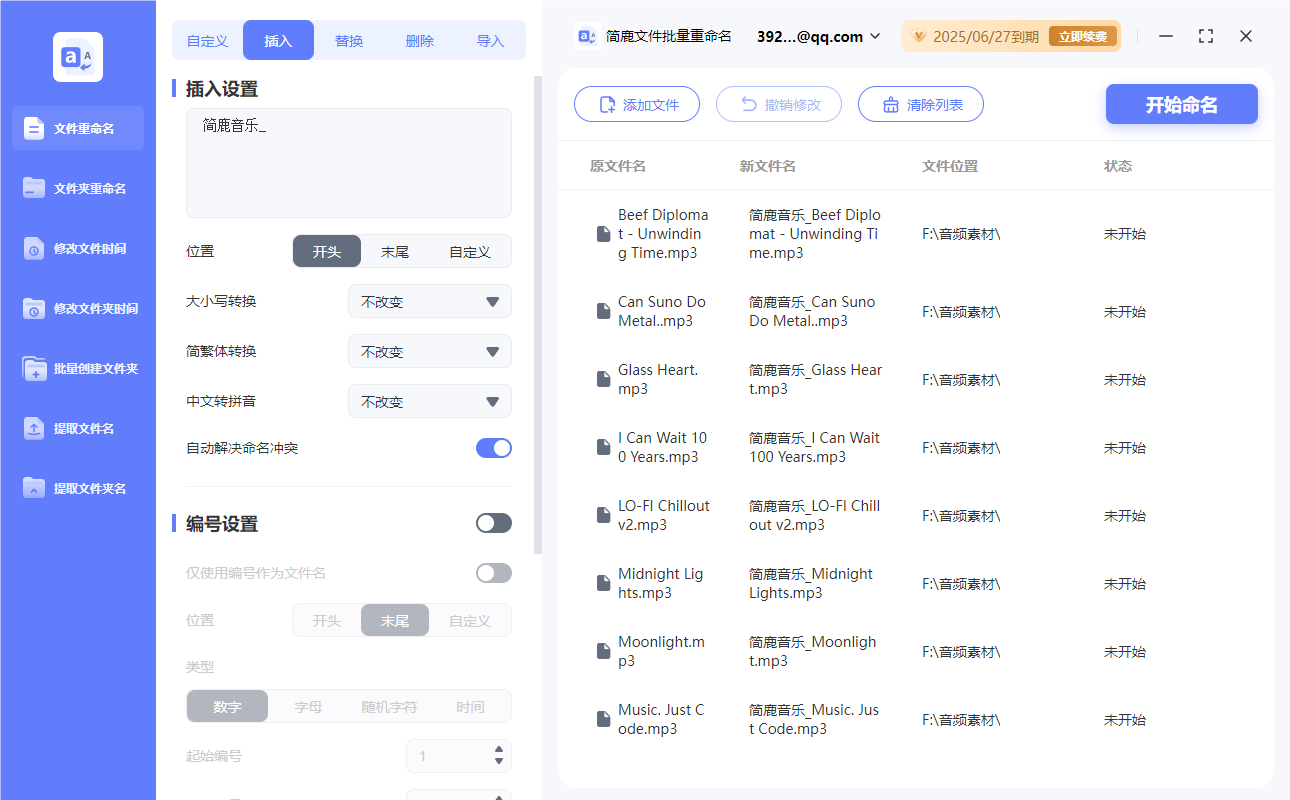Disable 自动解决命名冲突
1290x800 pixels.
tap(493, 447)
